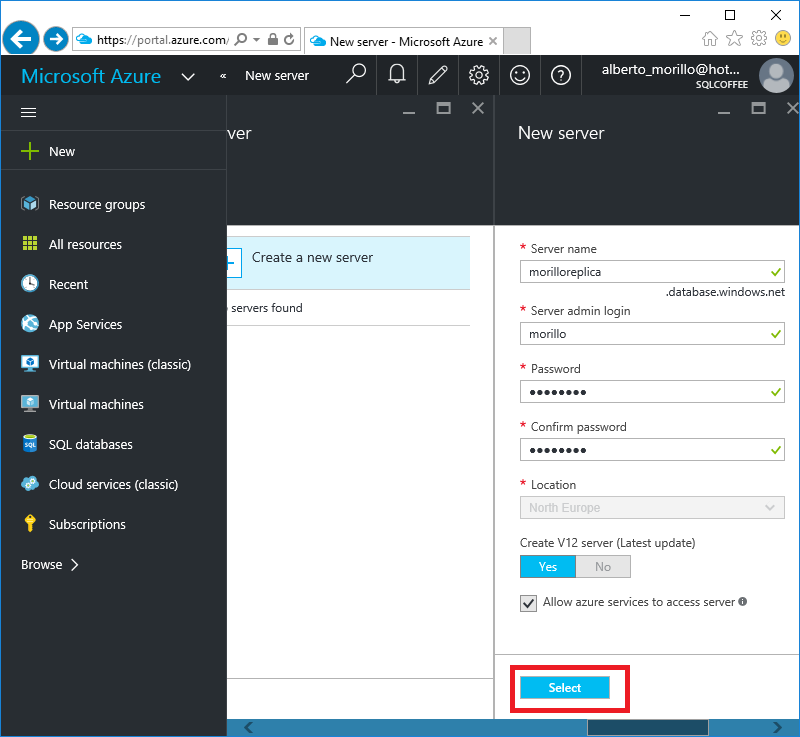Expand Browse chevron in sidebar

pyautogui.click(x=74, y=565)
